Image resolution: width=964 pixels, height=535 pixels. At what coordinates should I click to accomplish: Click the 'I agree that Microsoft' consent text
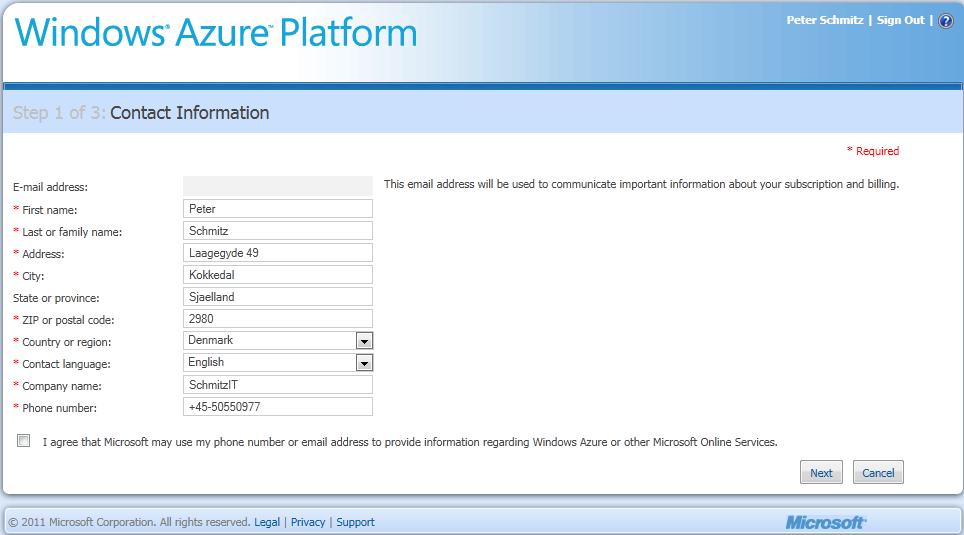tap(409, 442)
